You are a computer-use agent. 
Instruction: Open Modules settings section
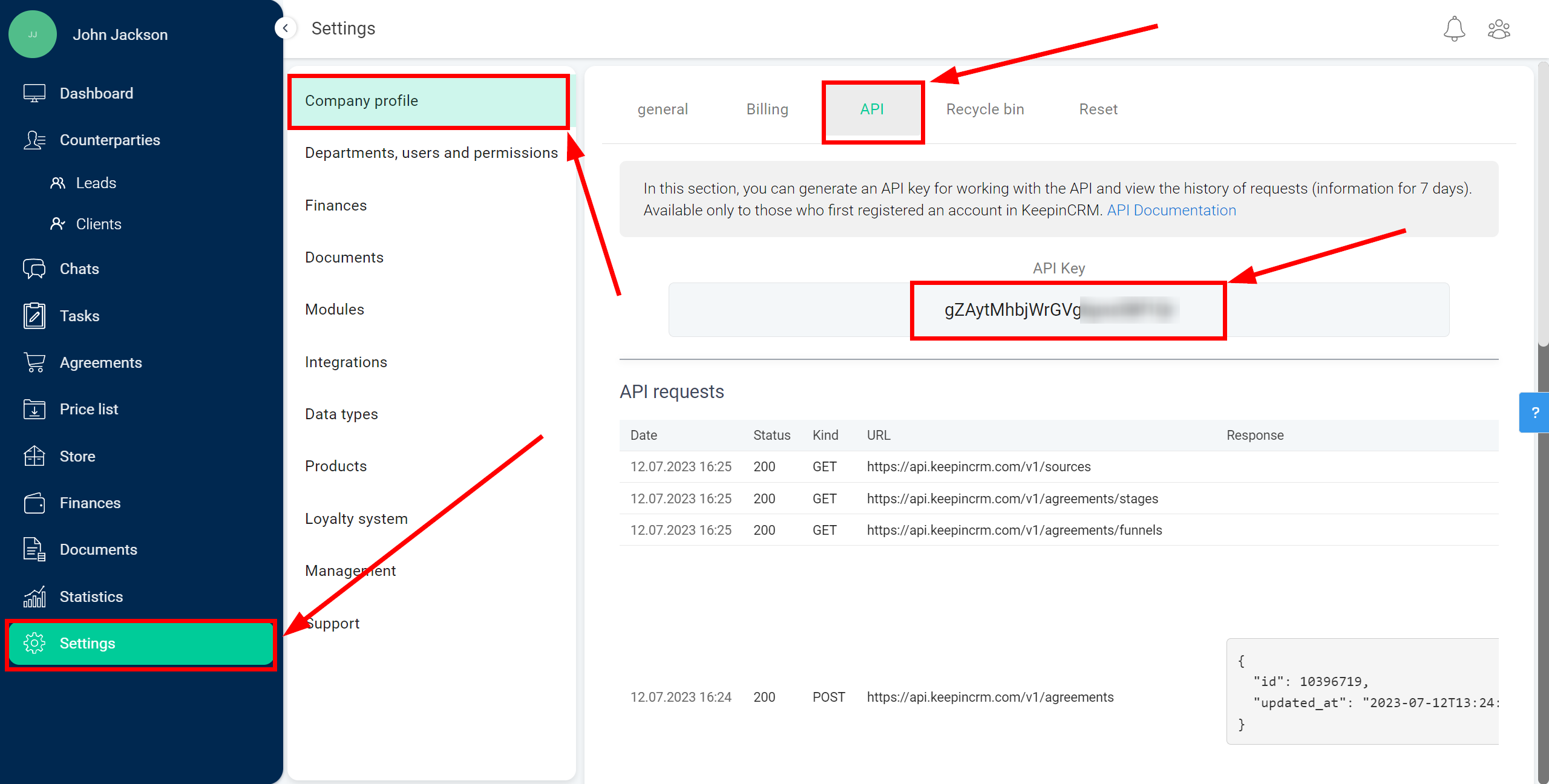click(x=335, y=309)
